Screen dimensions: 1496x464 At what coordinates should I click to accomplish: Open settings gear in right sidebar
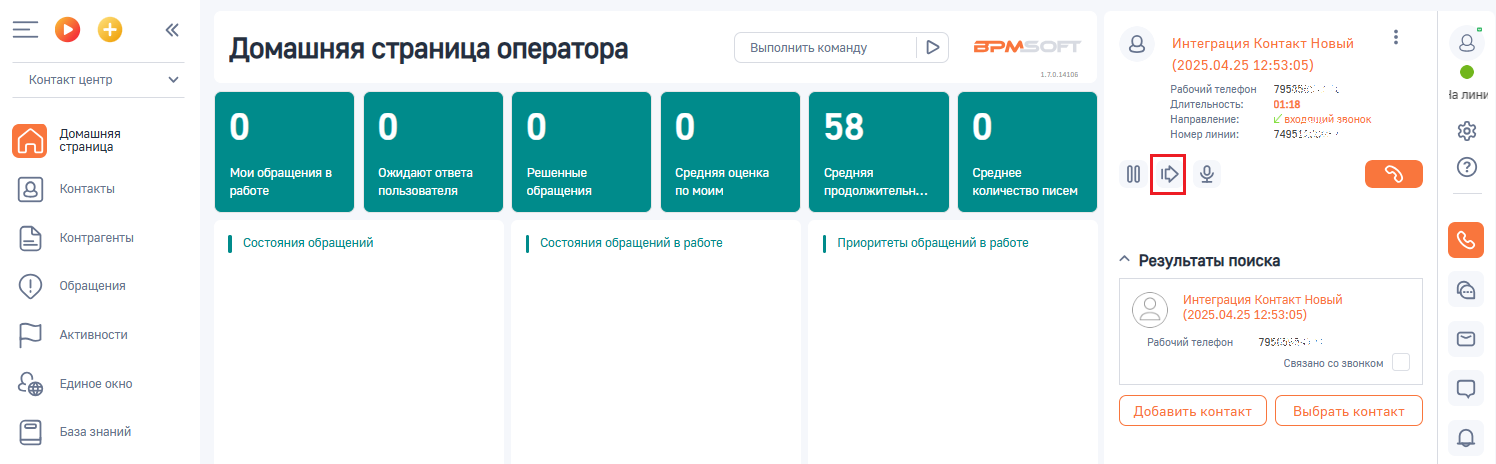[x=1467, y=130]
